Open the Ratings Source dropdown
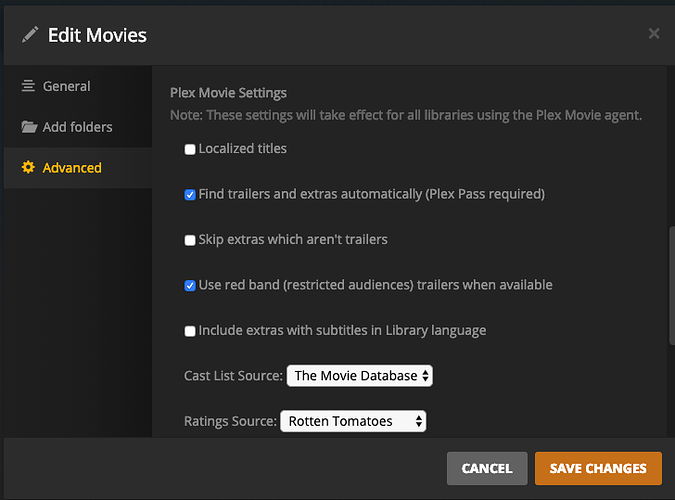The width and height of the screenshot is (675, 500). [353, 421]
